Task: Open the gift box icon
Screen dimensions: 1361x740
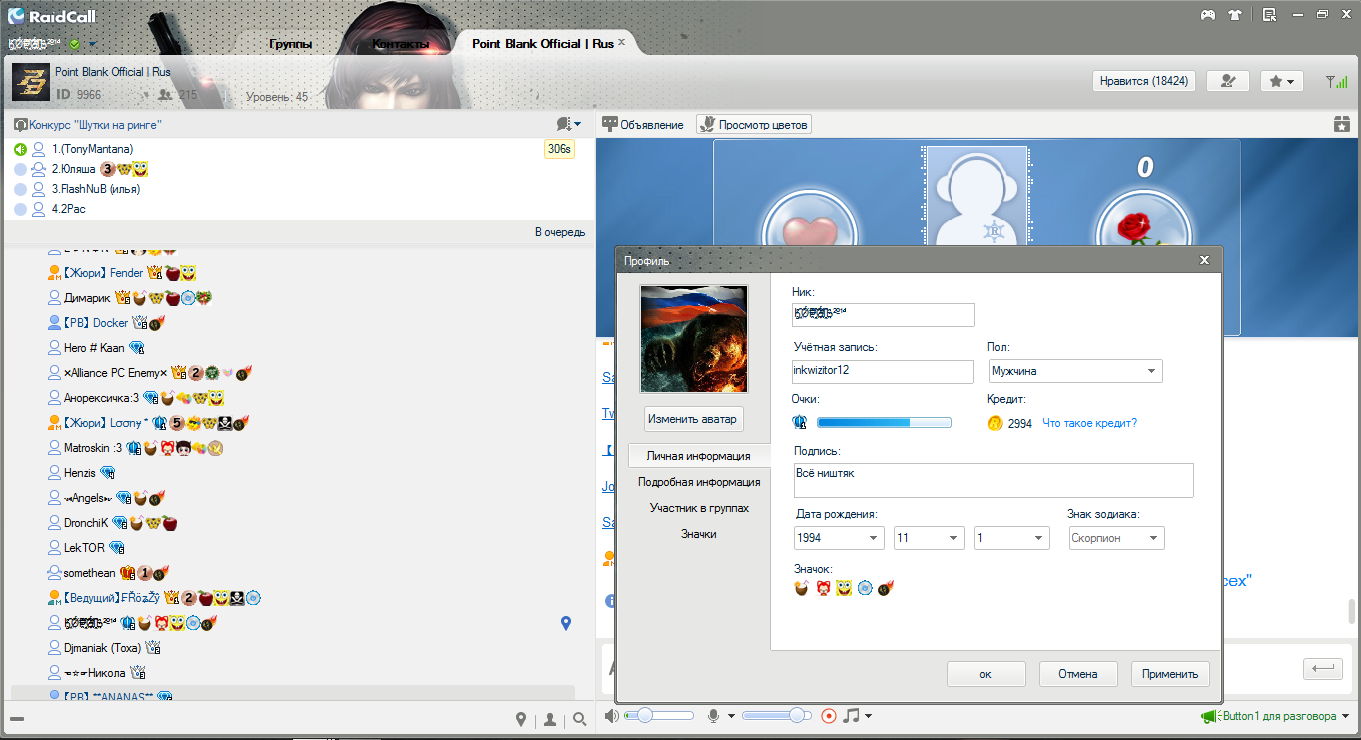Action: click(x=1341, y=124)
